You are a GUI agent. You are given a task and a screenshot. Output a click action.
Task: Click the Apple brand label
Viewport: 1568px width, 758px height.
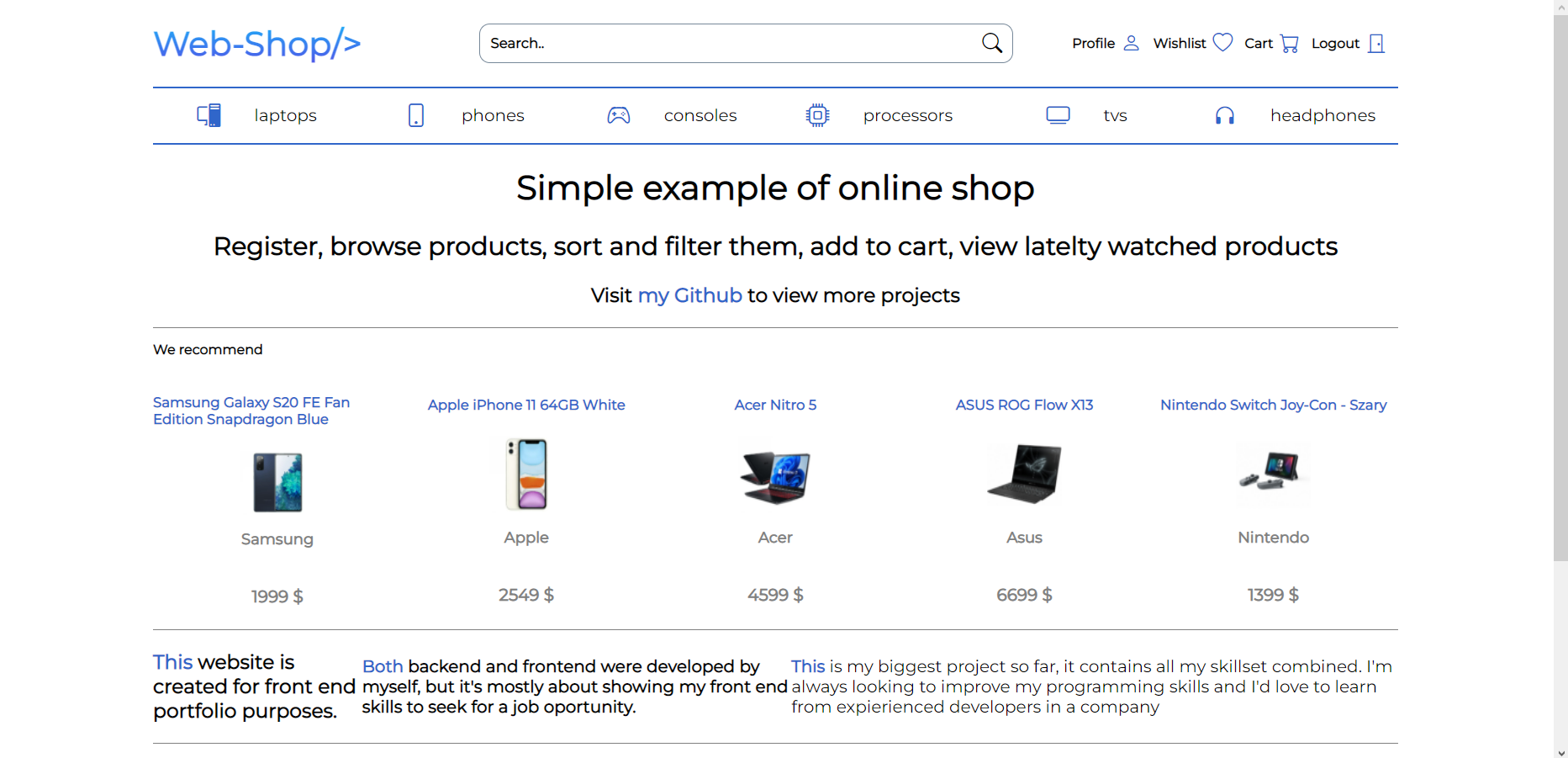pos(526,538)
